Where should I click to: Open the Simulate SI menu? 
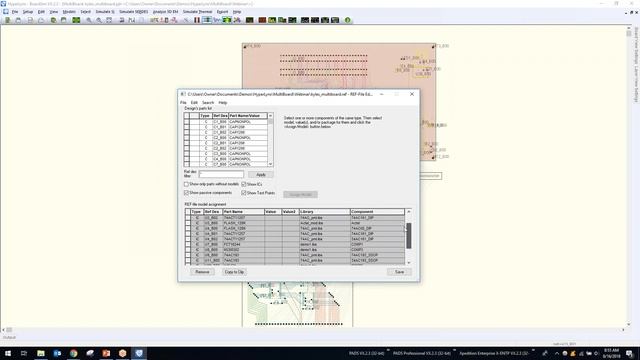pos(105,12)
